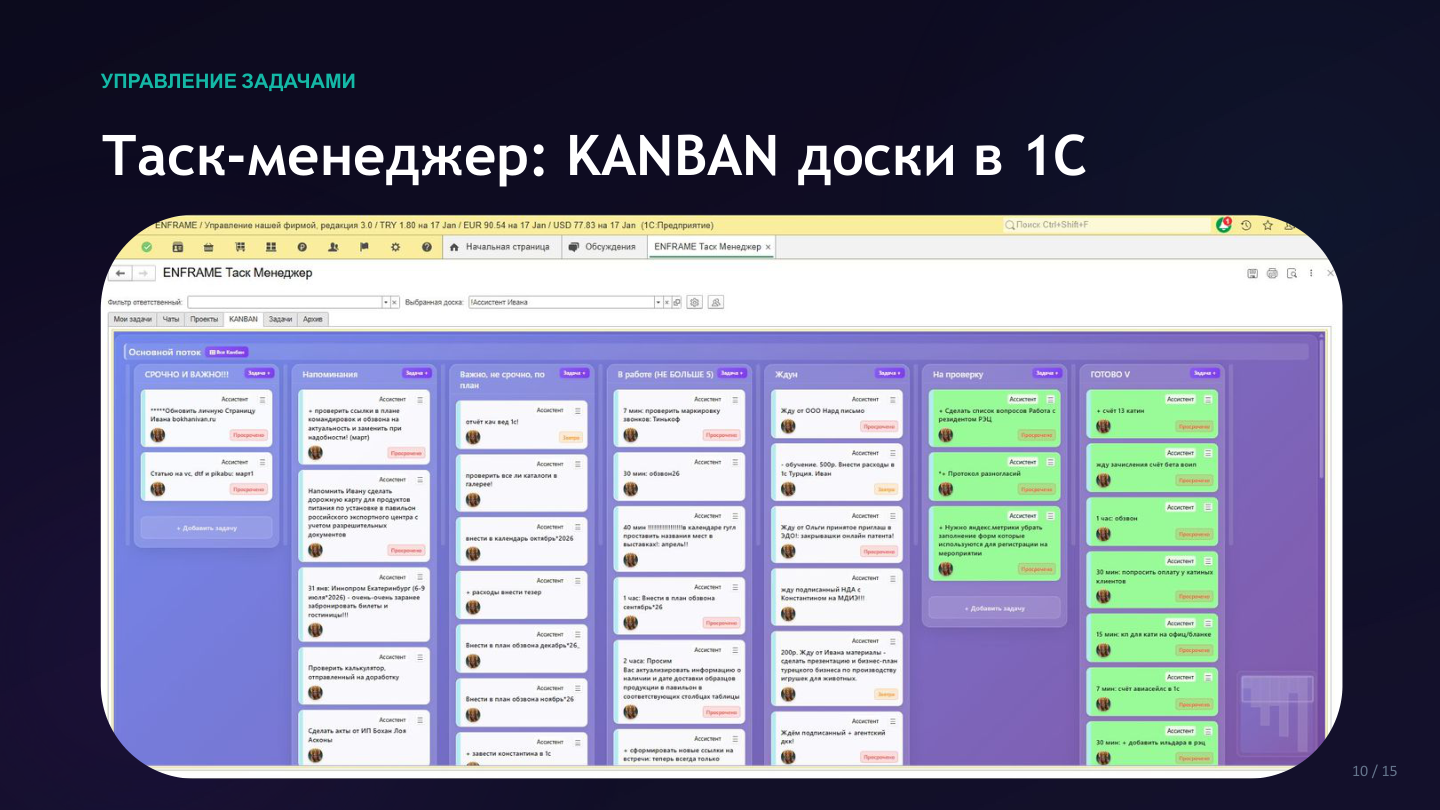Screen dimensions: 1440x810
Task: Open the three-dot more actions menu
Action: (1311, 273)
